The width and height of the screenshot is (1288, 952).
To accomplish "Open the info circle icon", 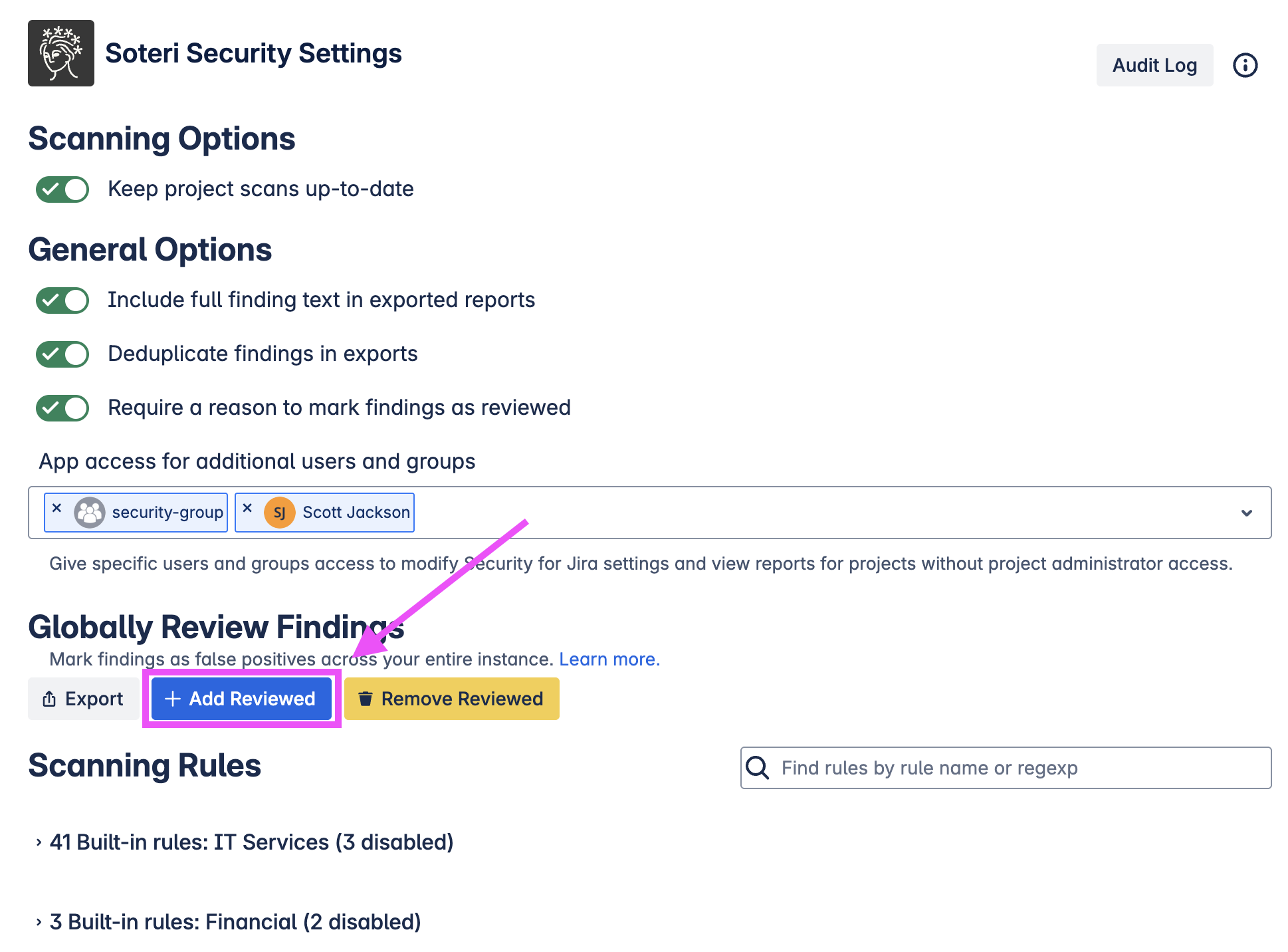I will pyautogui.click(x=1245, y=65).
